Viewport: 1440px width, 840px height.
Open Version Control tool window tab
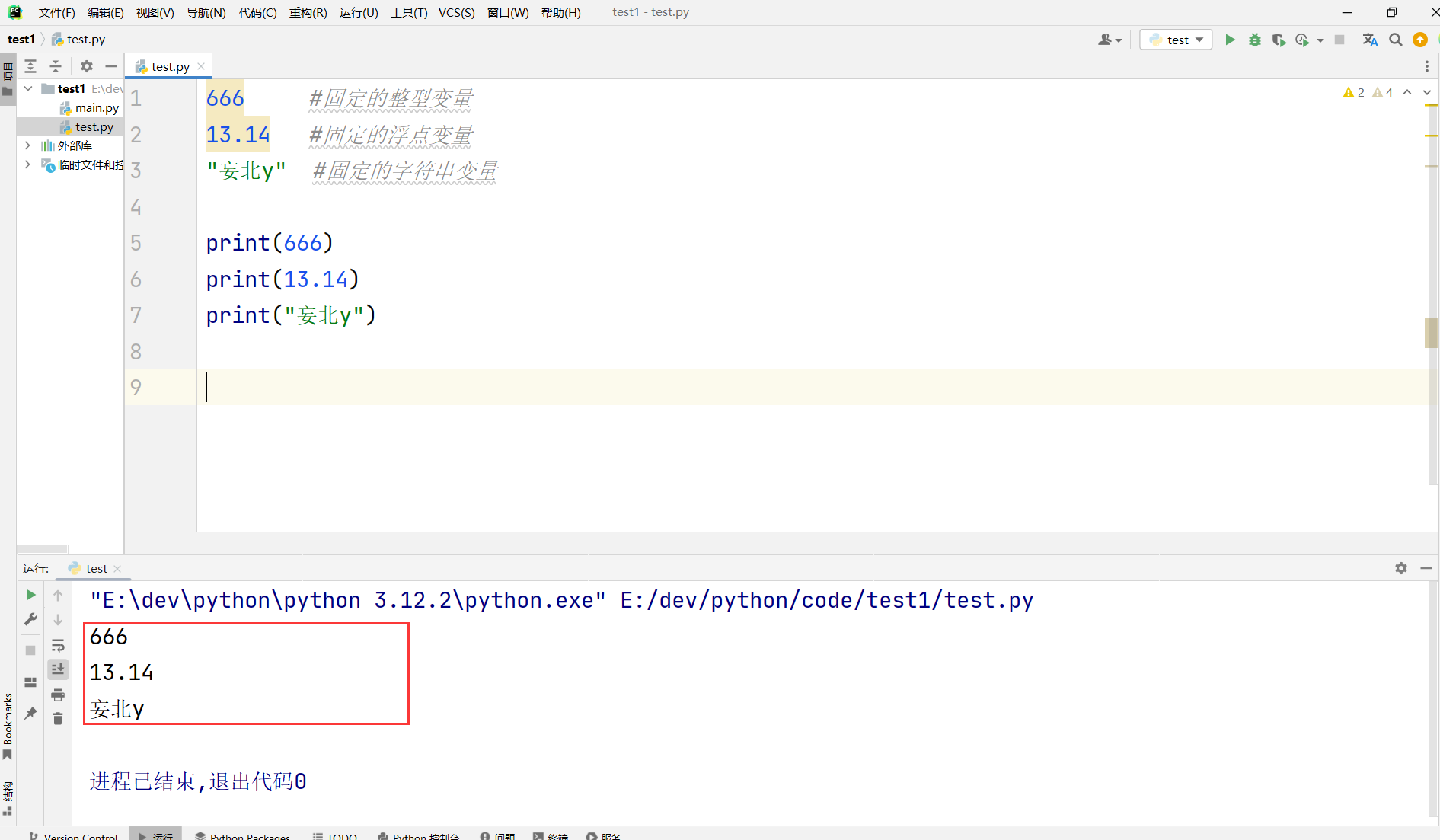74,835
